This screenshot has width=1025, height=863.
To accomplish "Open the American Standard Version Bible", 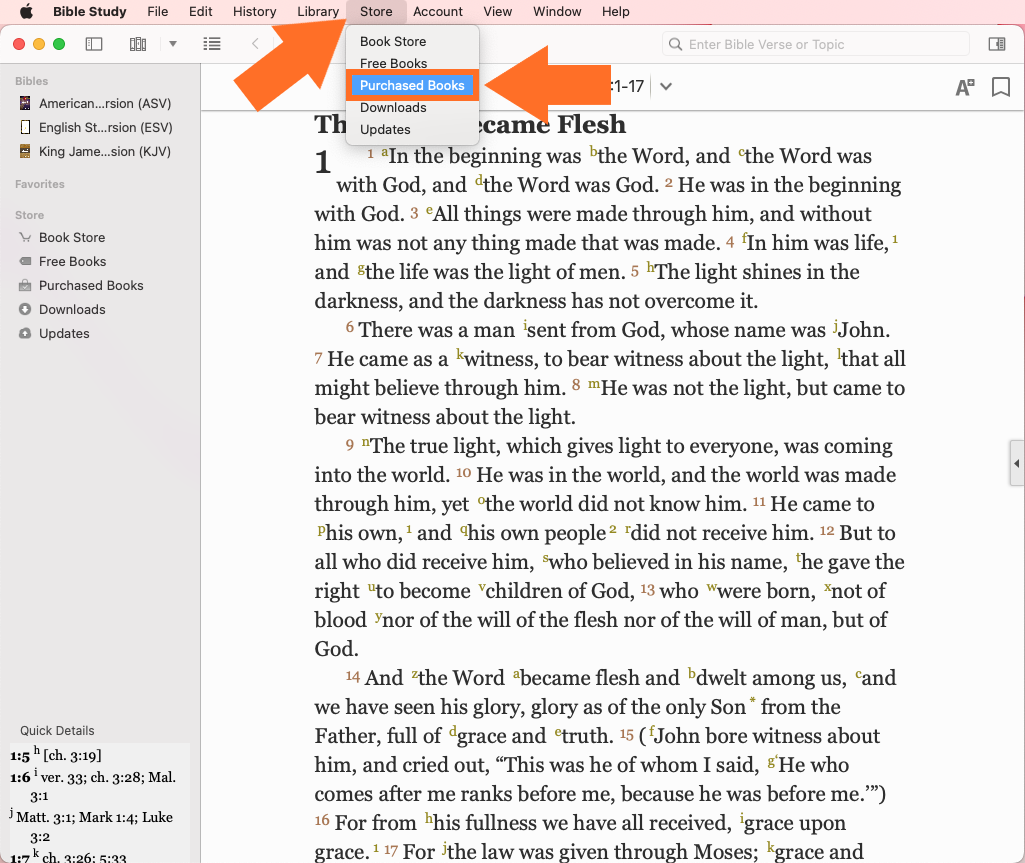I will coord(105,103).
